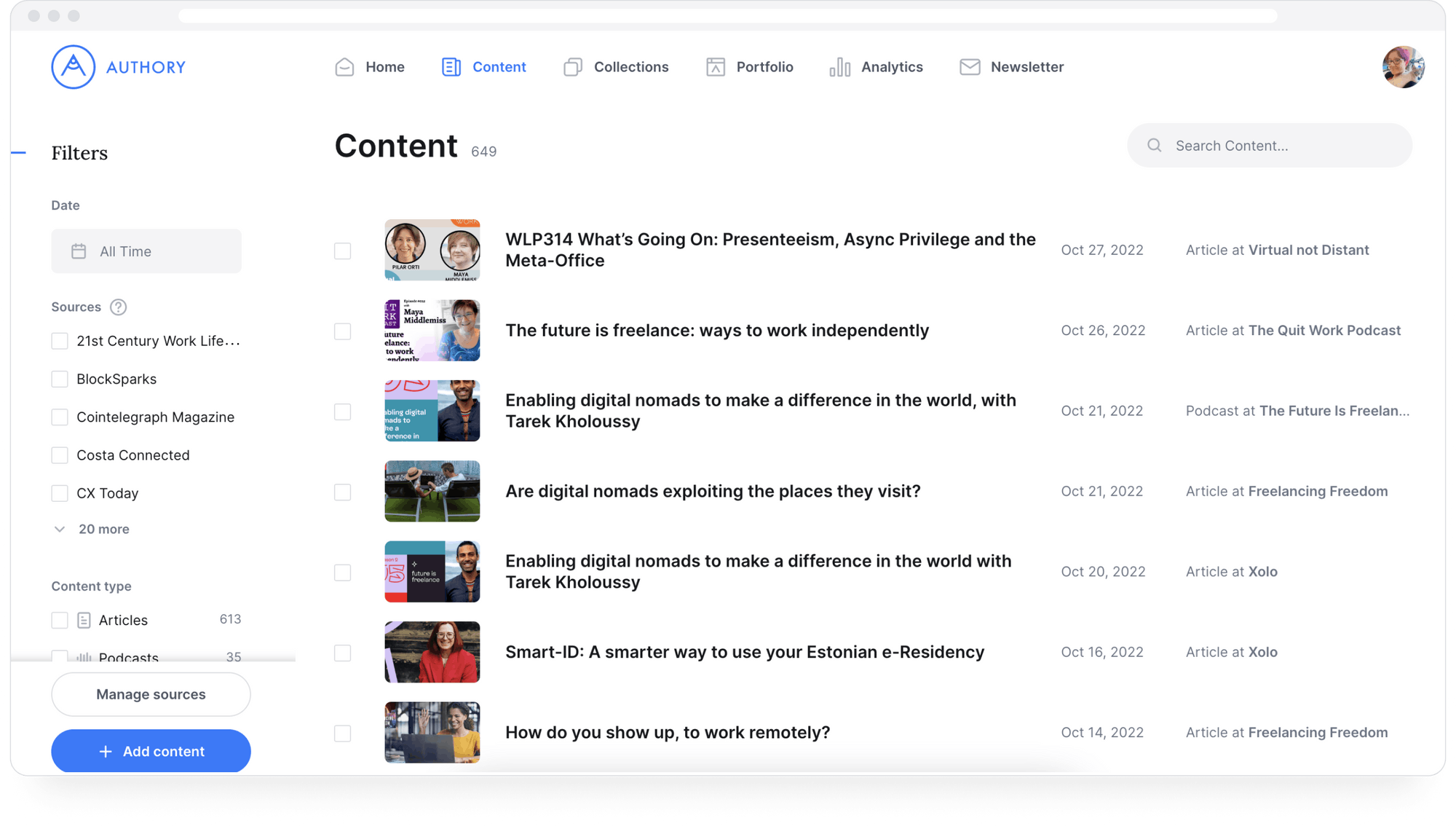Image resolution: width=1456 pixels, height=826 pixels.
Task: Click the digital nomads article thumbnail
Action: (433, 491)
